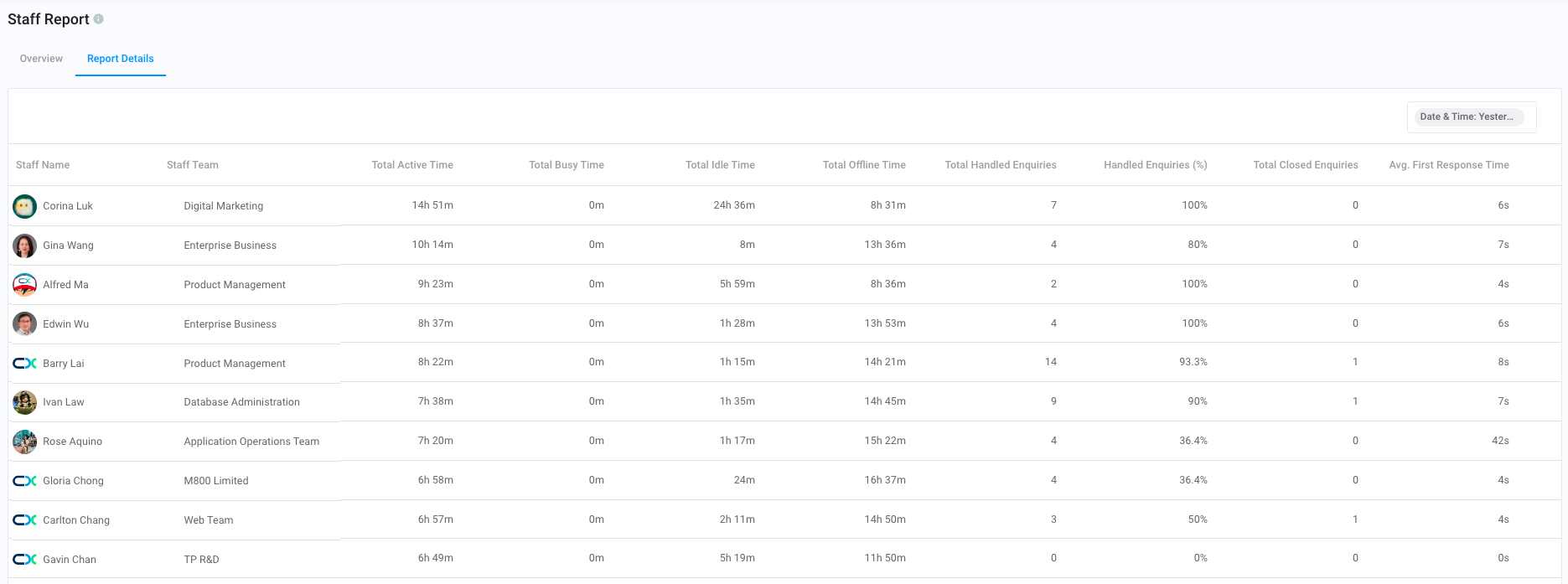The width and height of the screenshot is (1568, 584).
Task: Click Carlton Chang's CX logo avatar
Action: 24,520
